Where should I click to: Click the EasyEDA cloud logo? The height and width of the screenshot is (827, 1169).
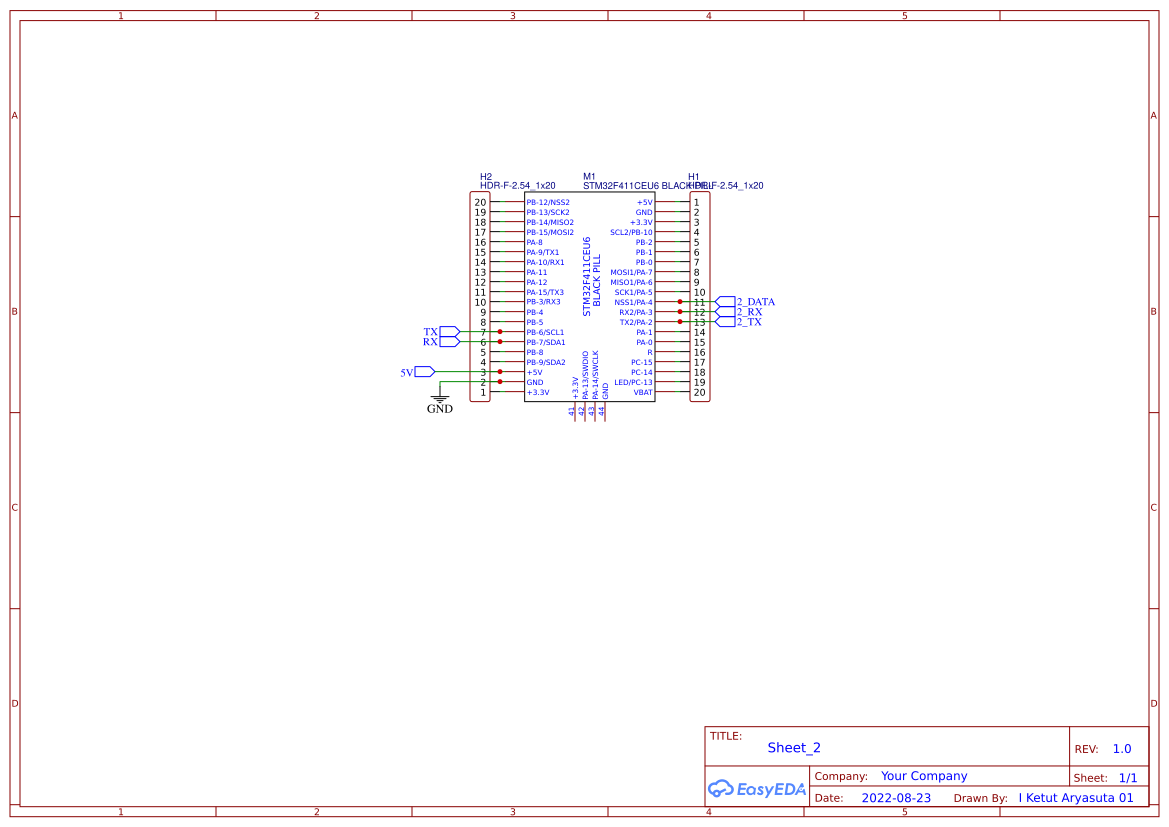tap(723, 789)
